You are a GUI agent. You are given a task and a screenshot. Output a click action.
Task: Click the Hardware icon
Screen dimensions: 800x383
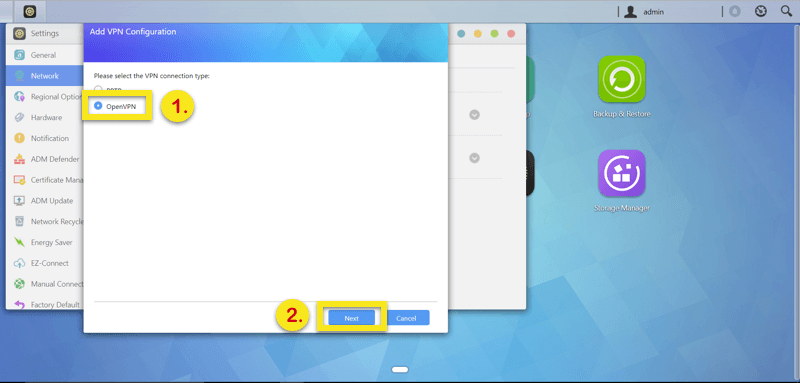click(x=19, y=118)
